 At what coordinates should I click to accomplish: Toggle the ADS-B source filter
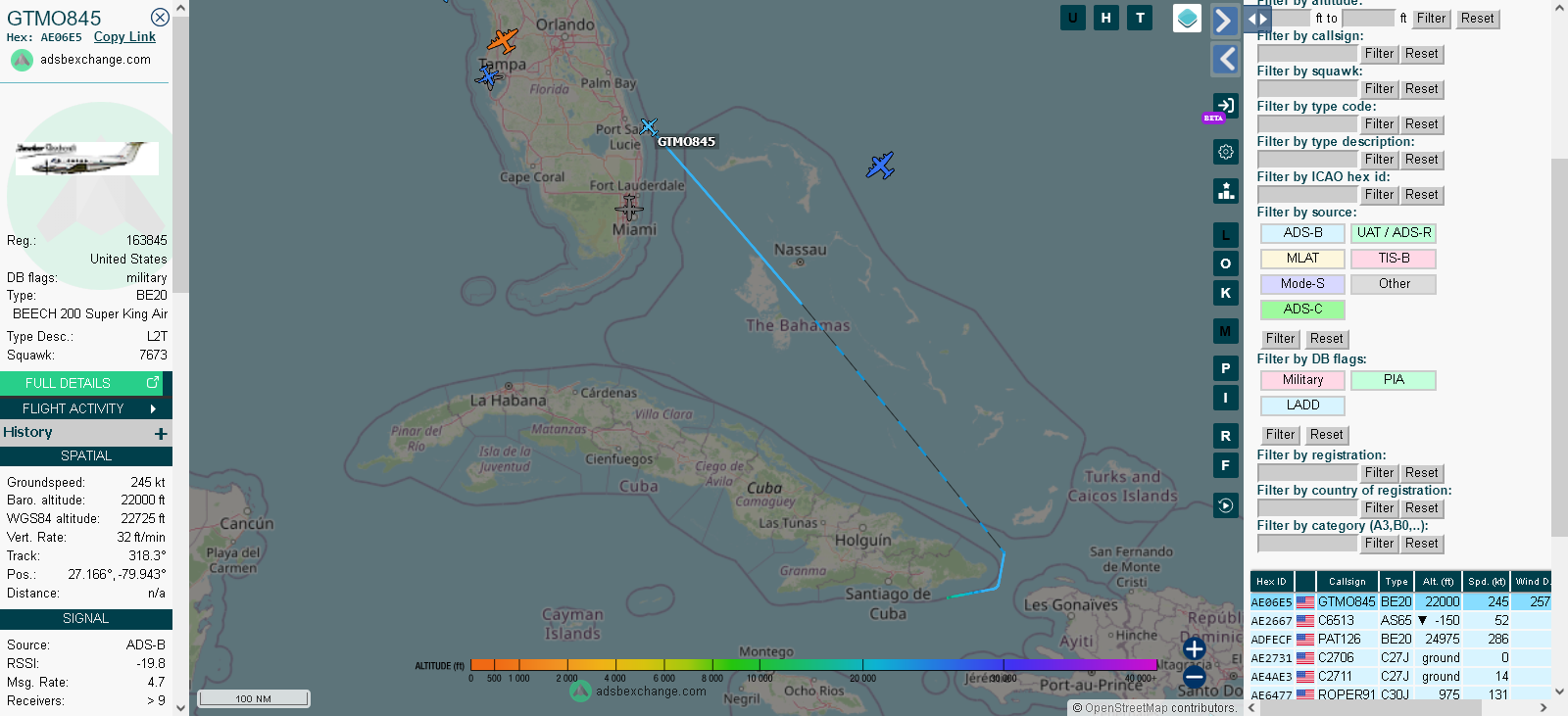point(1302,233)
